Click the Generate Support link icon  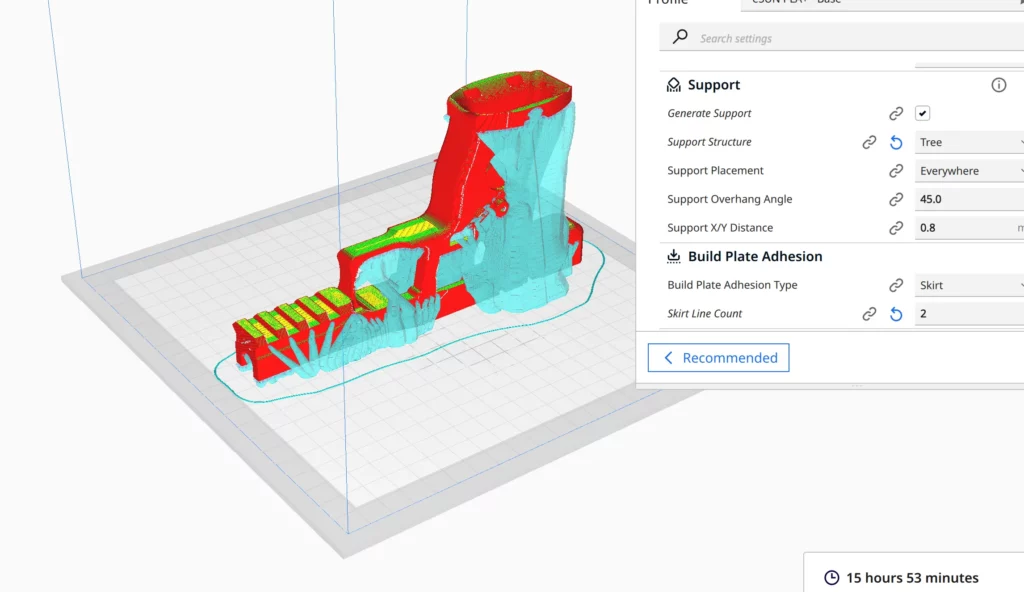coord(896,113)
